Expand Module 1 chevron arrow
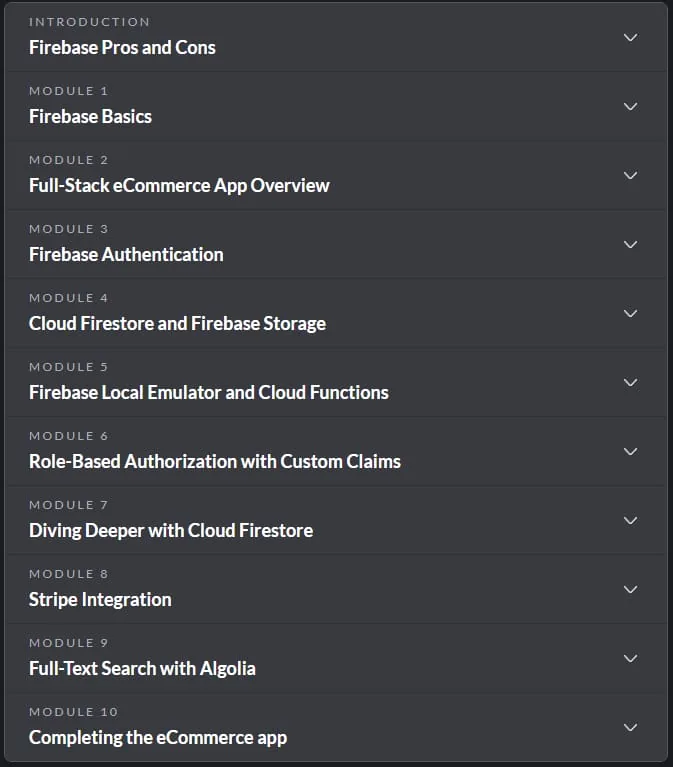 tap(630, 107)
